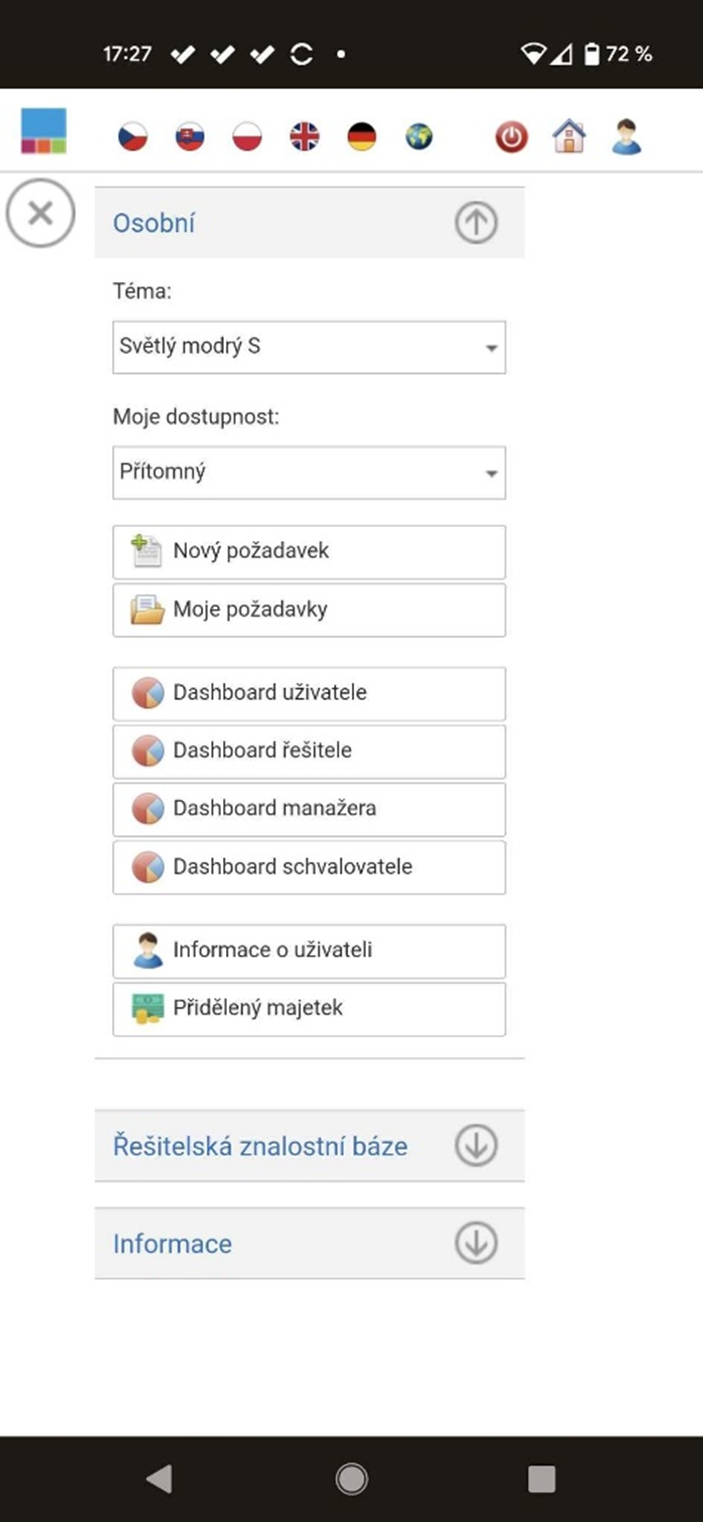Go to home via house icon
Image resolution: width=703 pixels, height=1522 pixels.
click(569, 136)
